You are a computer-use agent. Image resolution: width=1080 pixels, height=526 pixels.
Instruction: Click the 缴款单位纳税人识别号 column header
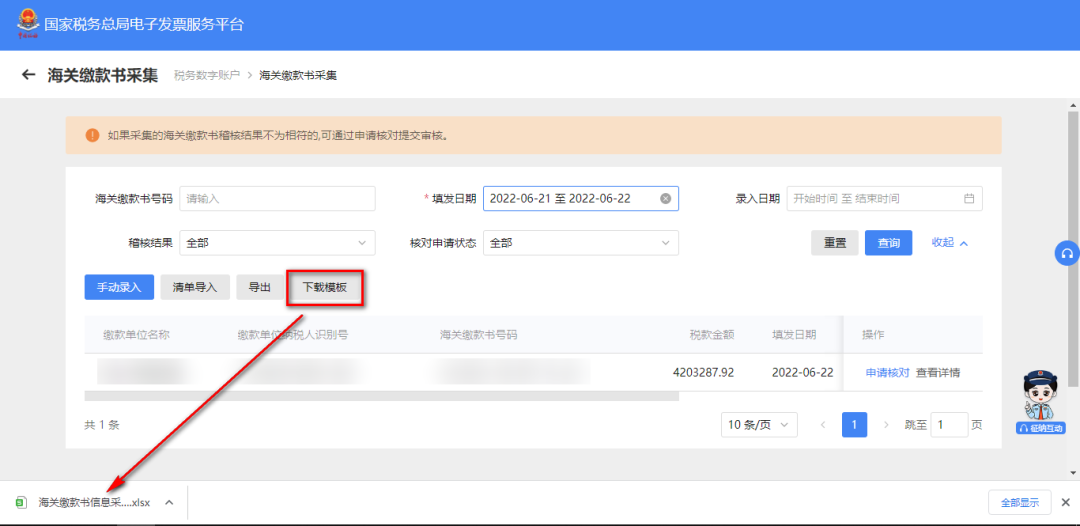(293, 335)
